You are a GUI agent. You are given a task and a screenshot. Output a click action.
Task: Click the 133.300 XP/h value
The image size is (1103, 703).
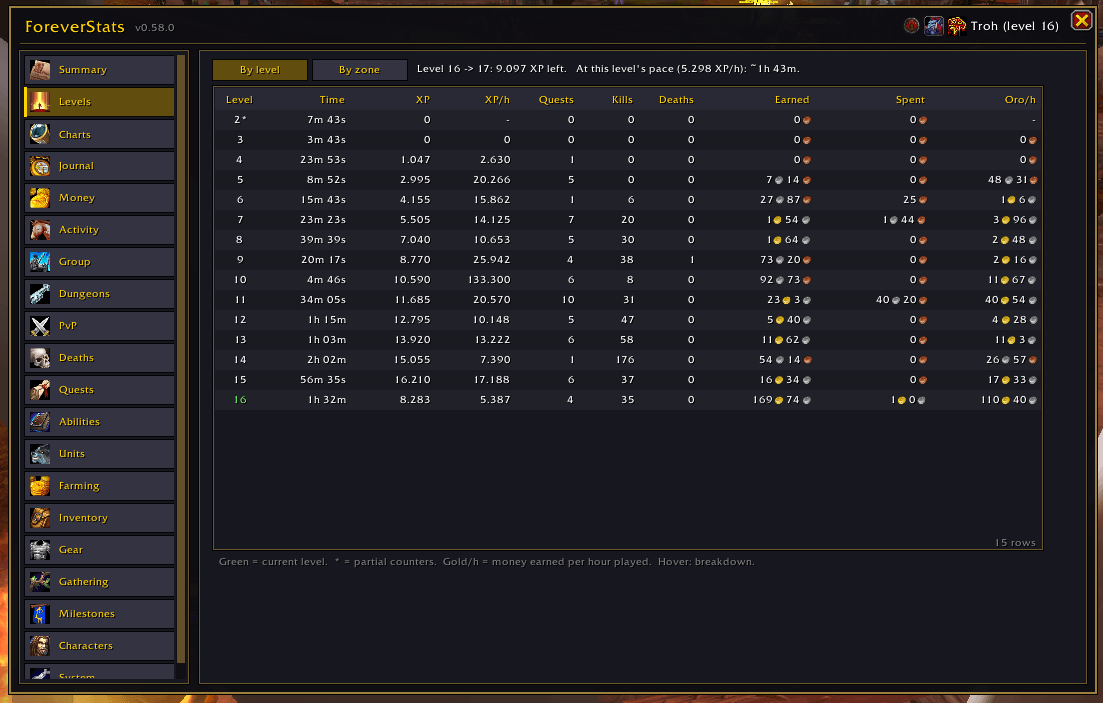[x=489, y=279]
